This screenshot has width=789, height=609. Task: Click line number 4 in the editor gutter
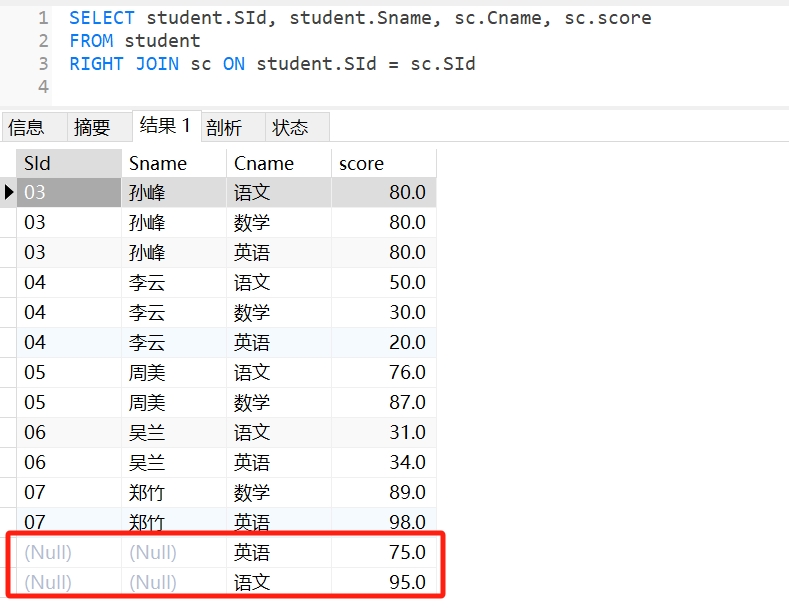(43, 87)
